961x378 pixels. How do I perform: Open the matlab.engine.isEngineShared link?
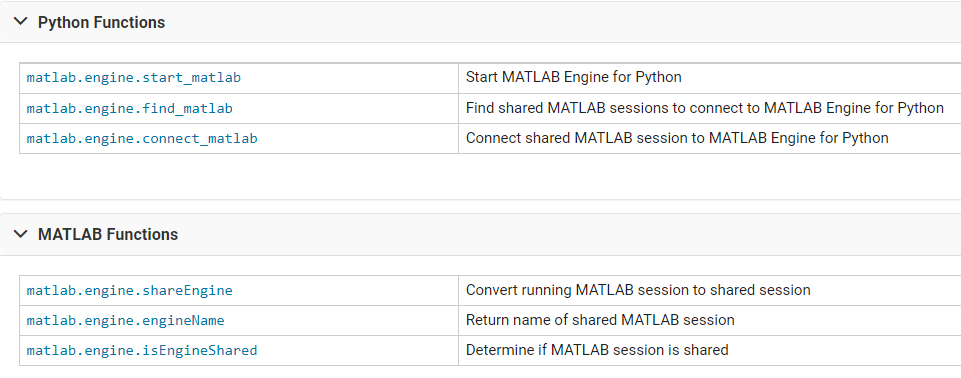[x=142, y=350]
